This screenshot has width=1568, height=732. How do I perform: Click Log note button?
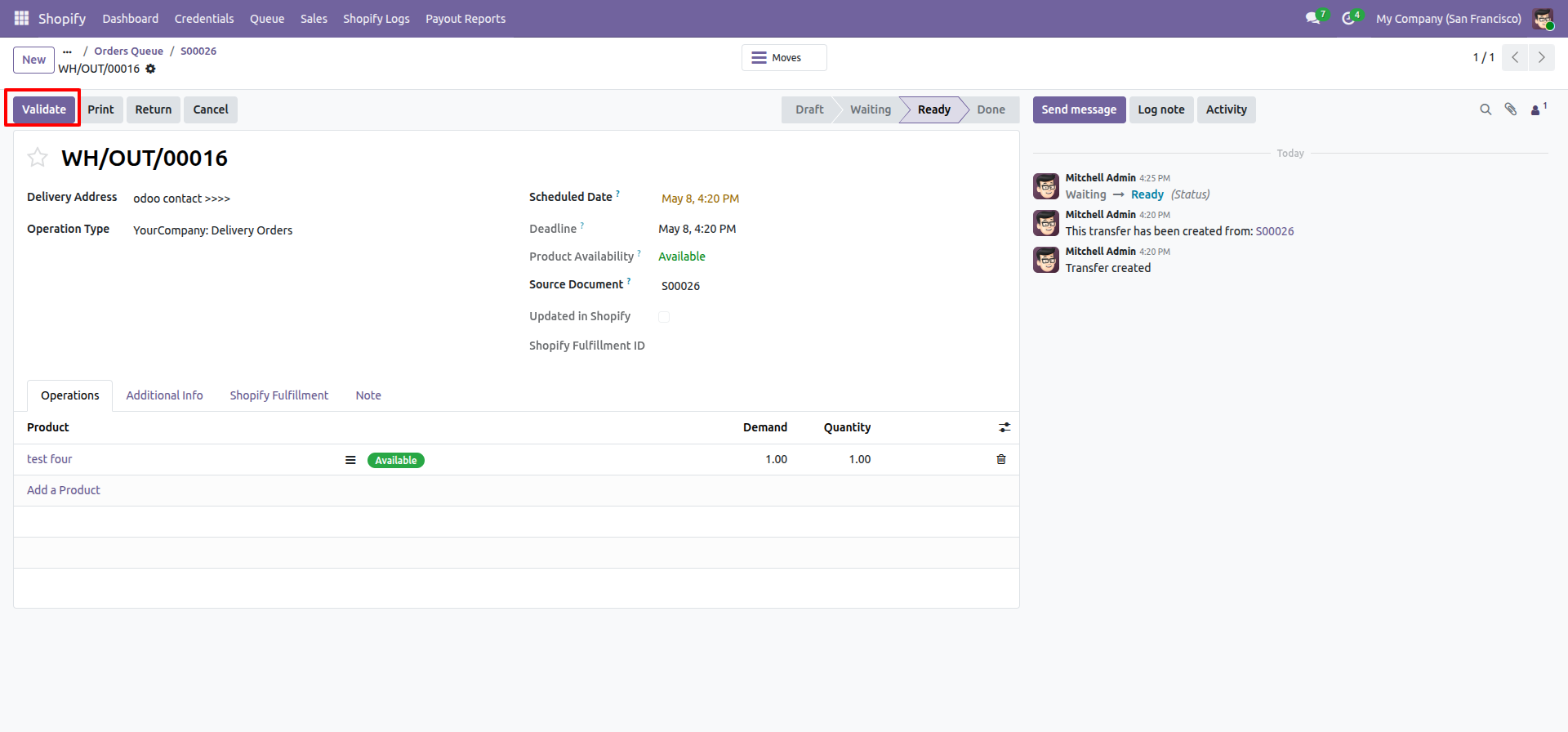point(1161,109)
